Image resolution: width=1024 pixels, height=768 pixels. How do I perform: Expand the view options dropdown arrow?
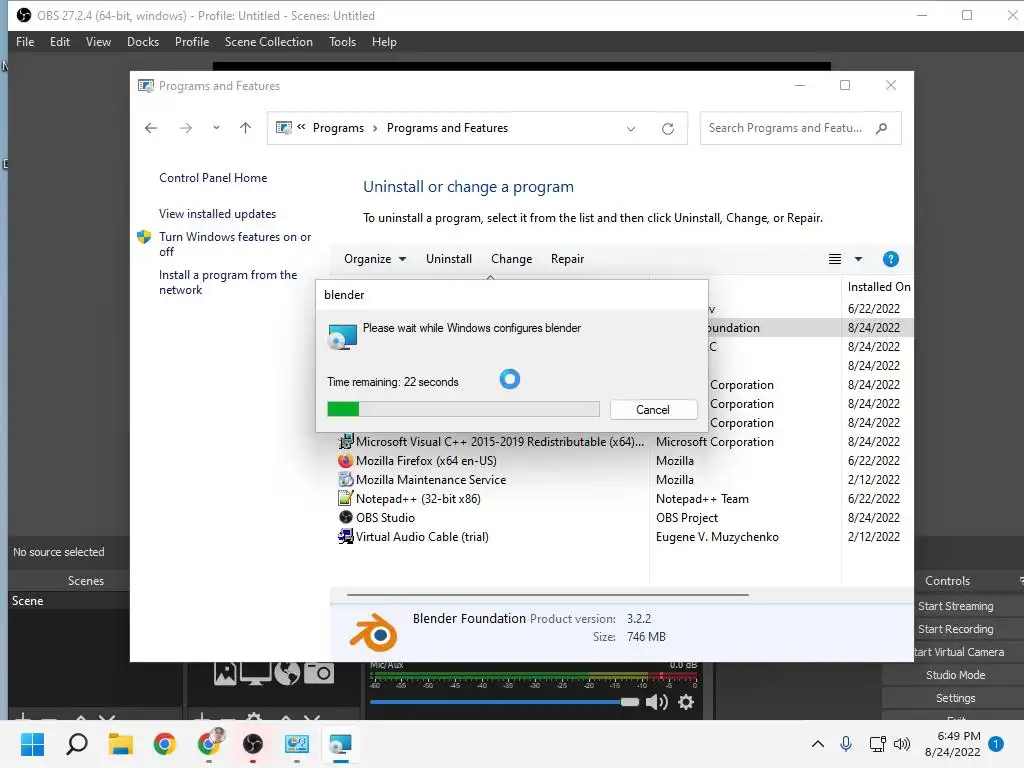[858, 259]
